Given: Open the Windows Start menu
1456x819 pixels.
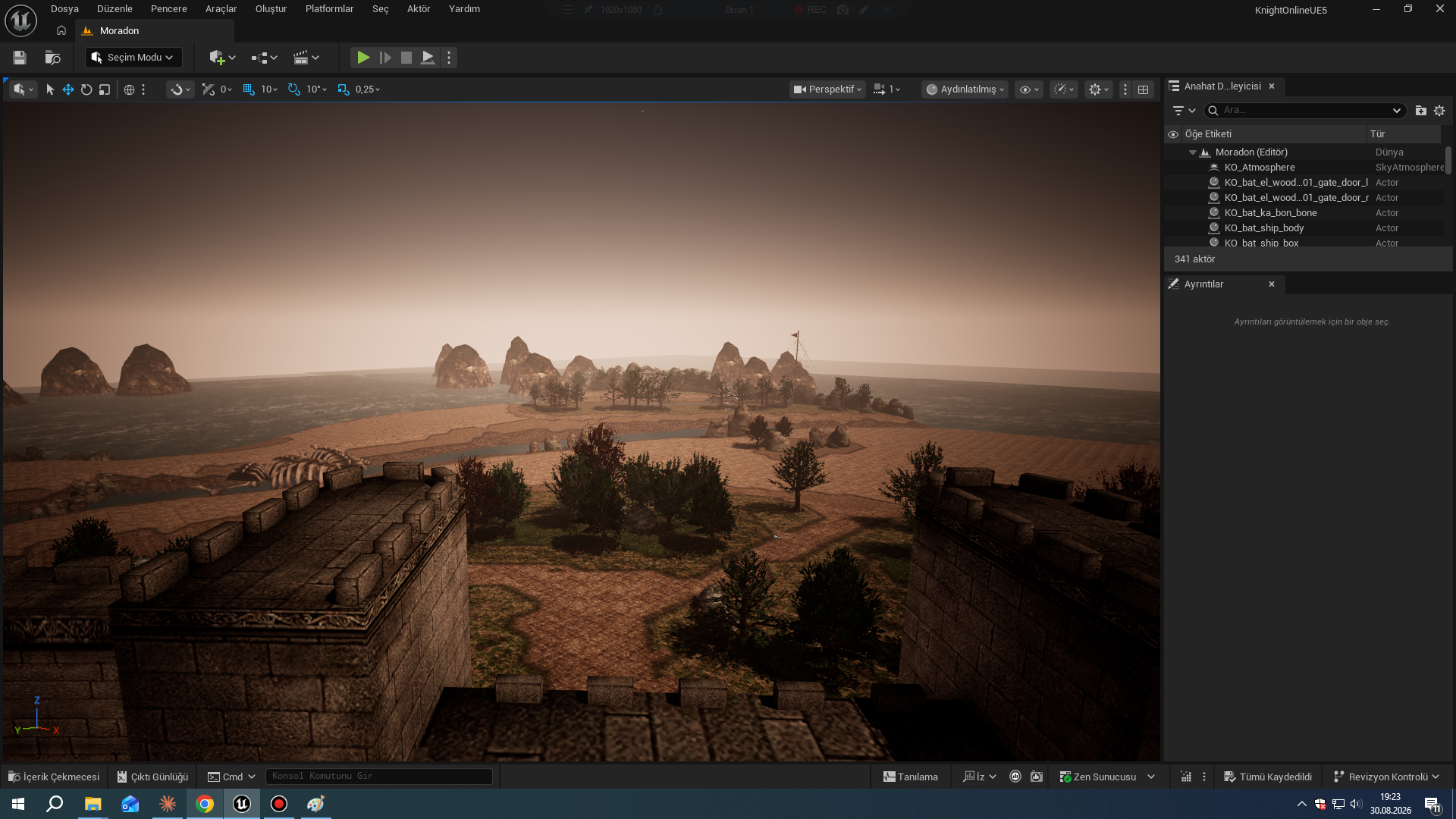Looking at the screenshot, I should pyautogui.click(x=18, y=804).
